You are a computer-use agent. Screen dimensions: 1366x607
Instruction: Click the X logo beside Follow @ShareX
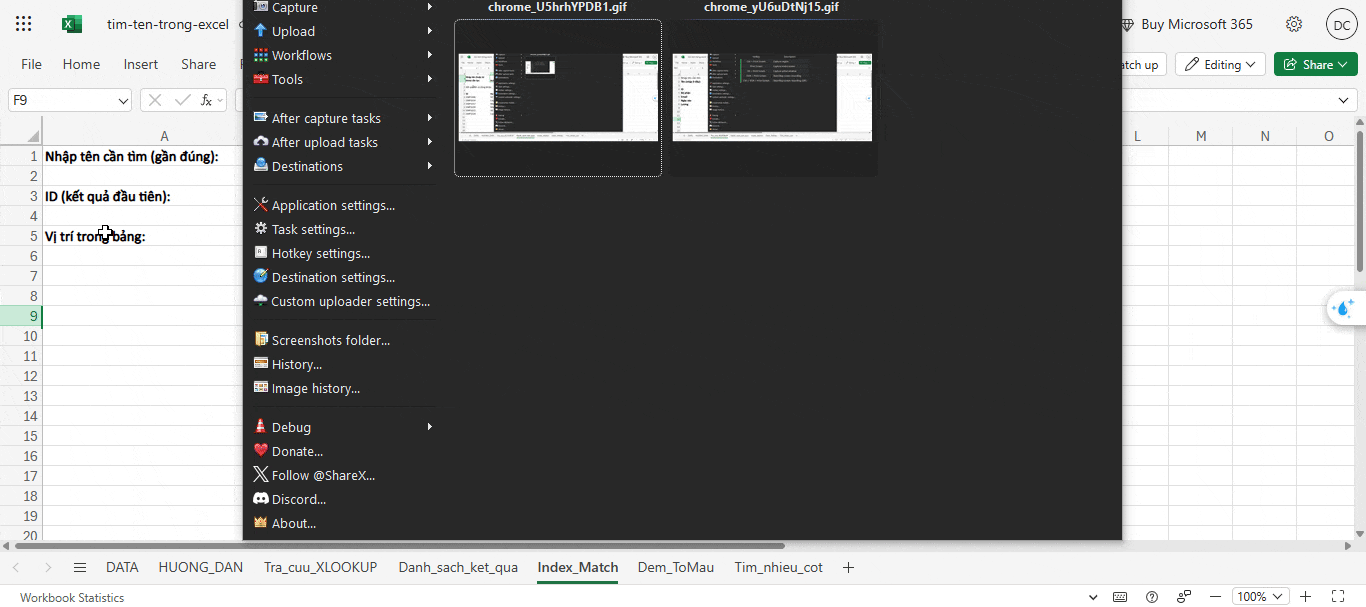[261, 475]
